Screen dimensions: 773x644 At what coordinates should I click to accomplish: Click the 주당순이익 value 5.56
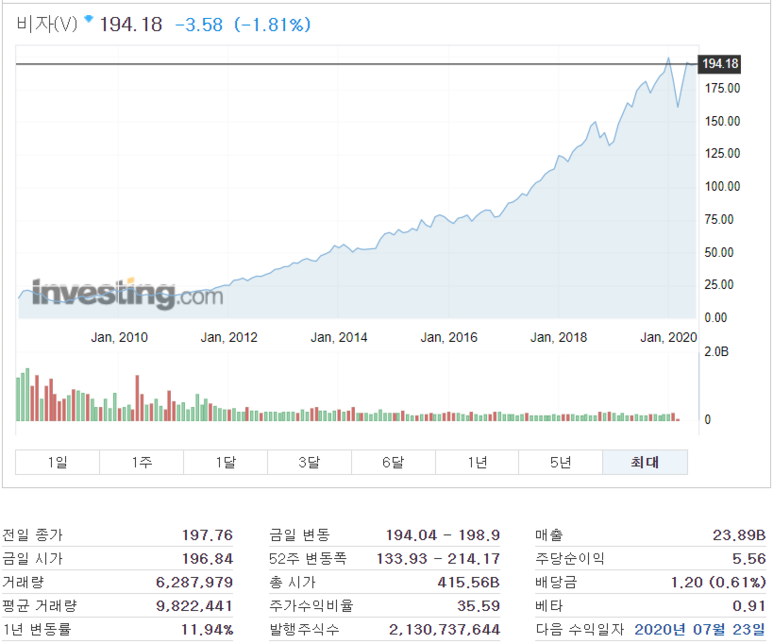tap(749, 558)
